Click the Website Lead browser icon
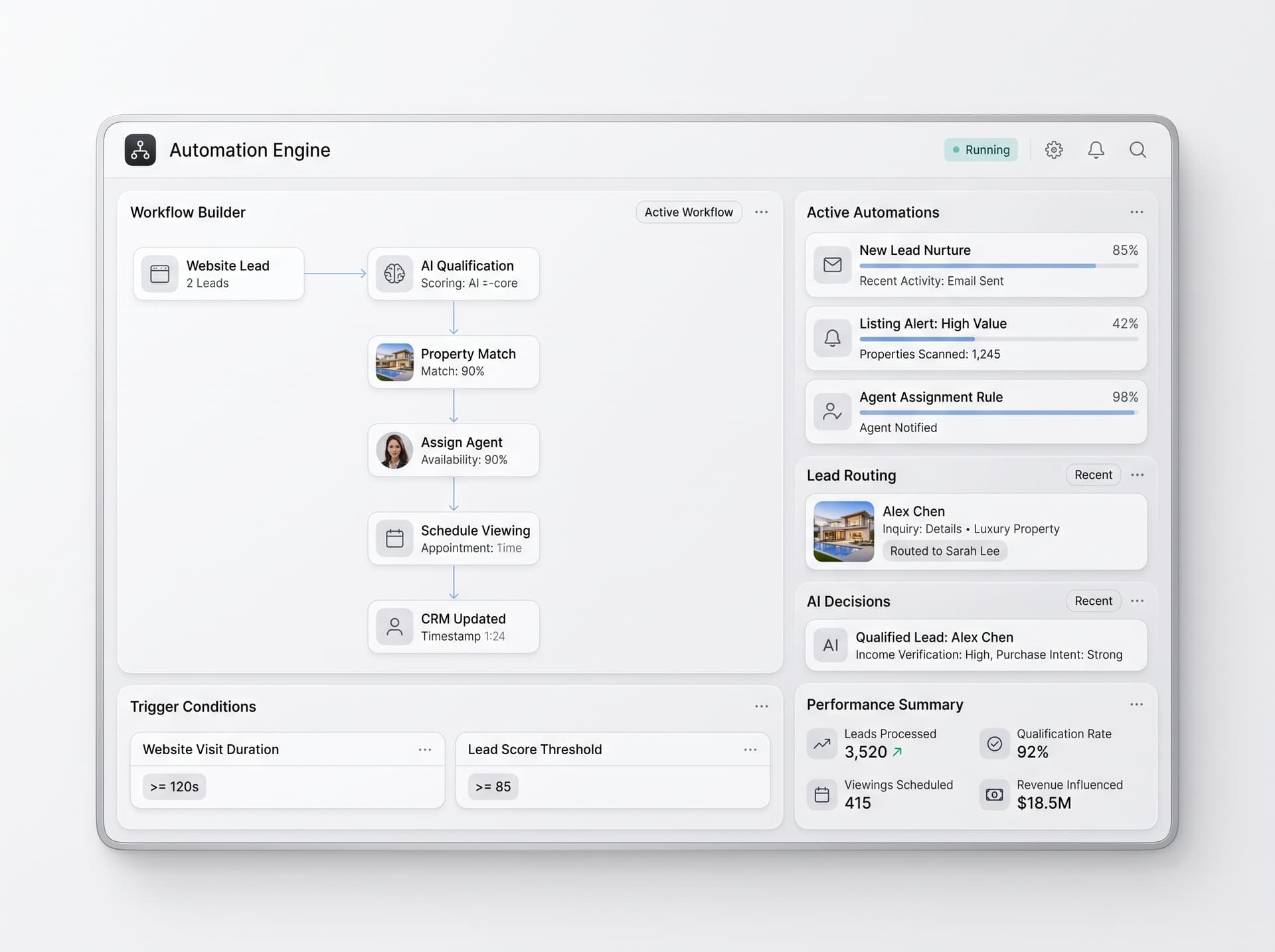Viewport: 1275px width, 952px height. pyautogui.click(x=160, y=274)
